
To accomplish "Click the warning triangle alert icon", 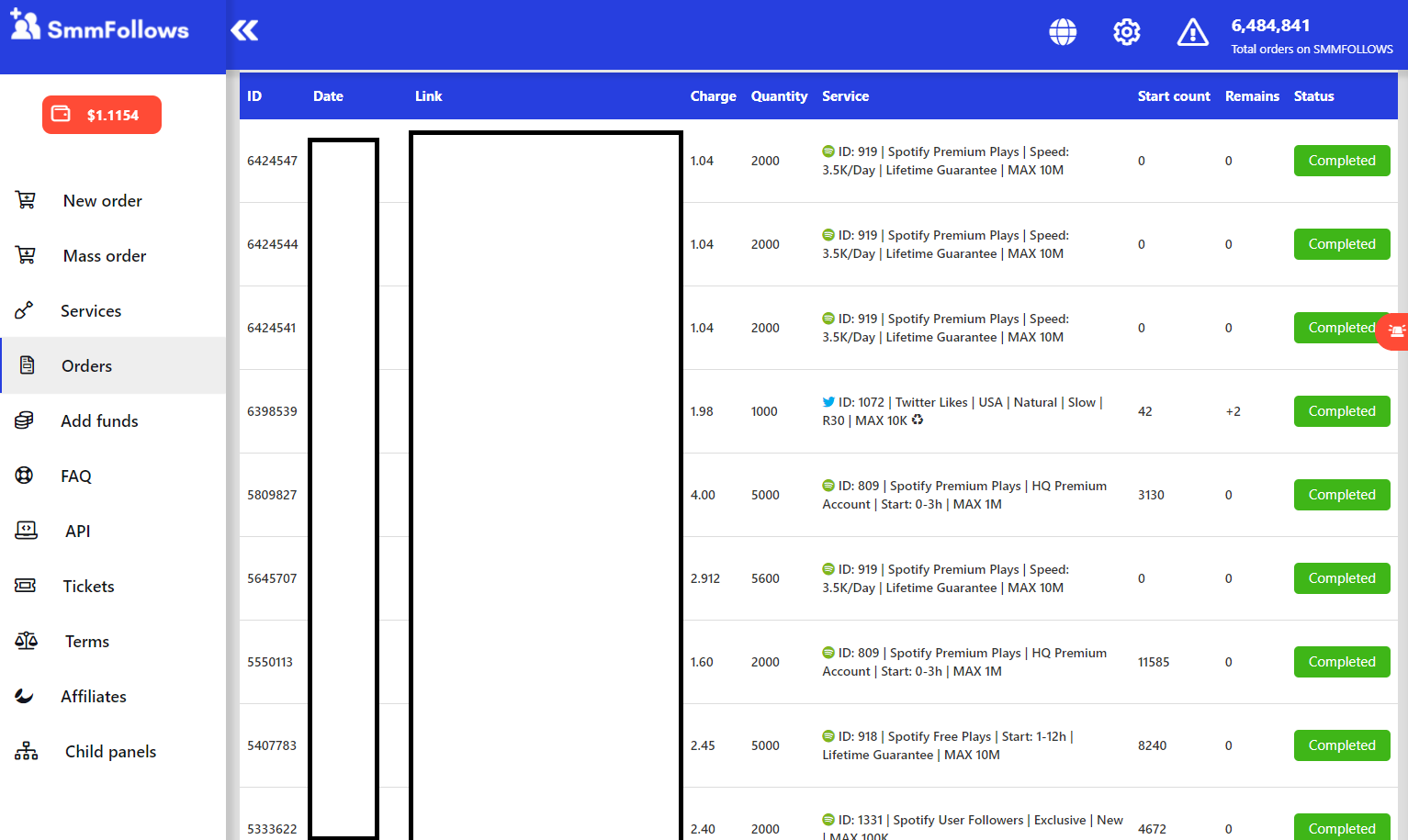I will tap(1193, 33).
